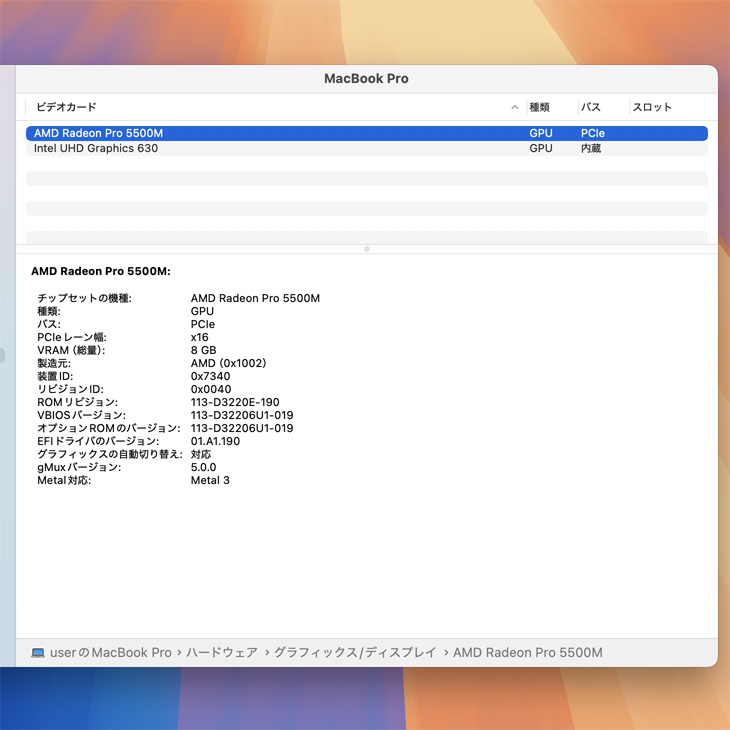Click the VRAM (総量) label
This screenshot has width=730, height=730.
(x=71, y=350)
